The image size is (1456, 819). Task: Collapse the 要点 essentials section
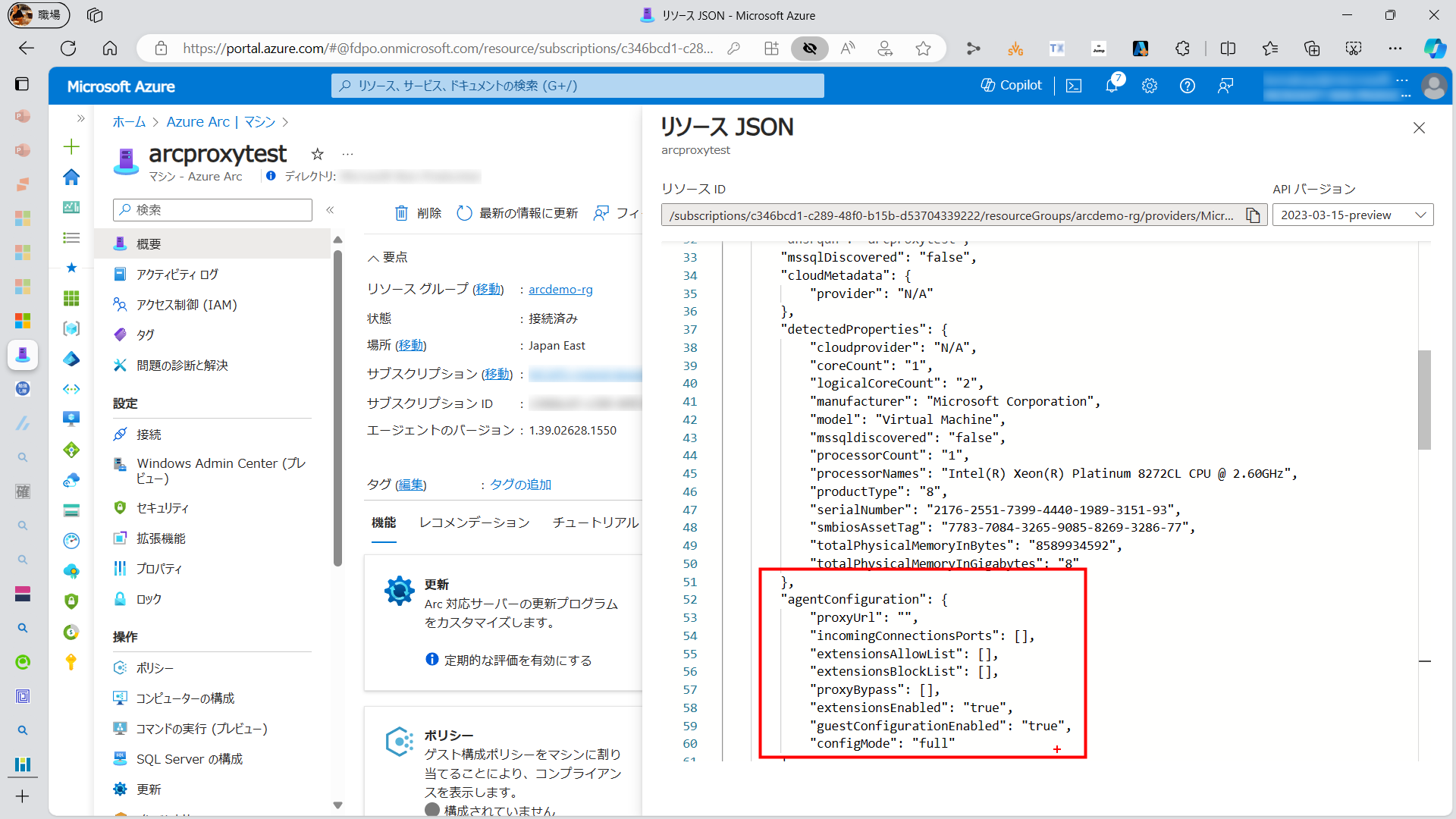pyautogui.click(x=388, y=258)
